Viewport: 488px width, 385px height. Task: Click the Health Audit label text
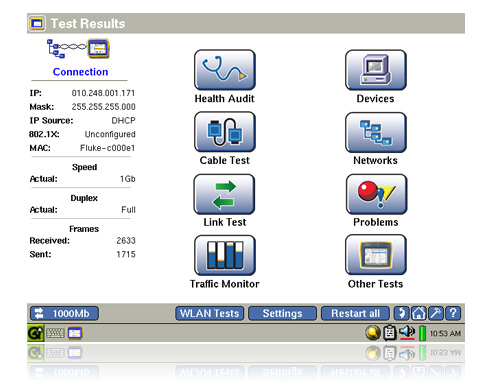click(x=225, y=99)
